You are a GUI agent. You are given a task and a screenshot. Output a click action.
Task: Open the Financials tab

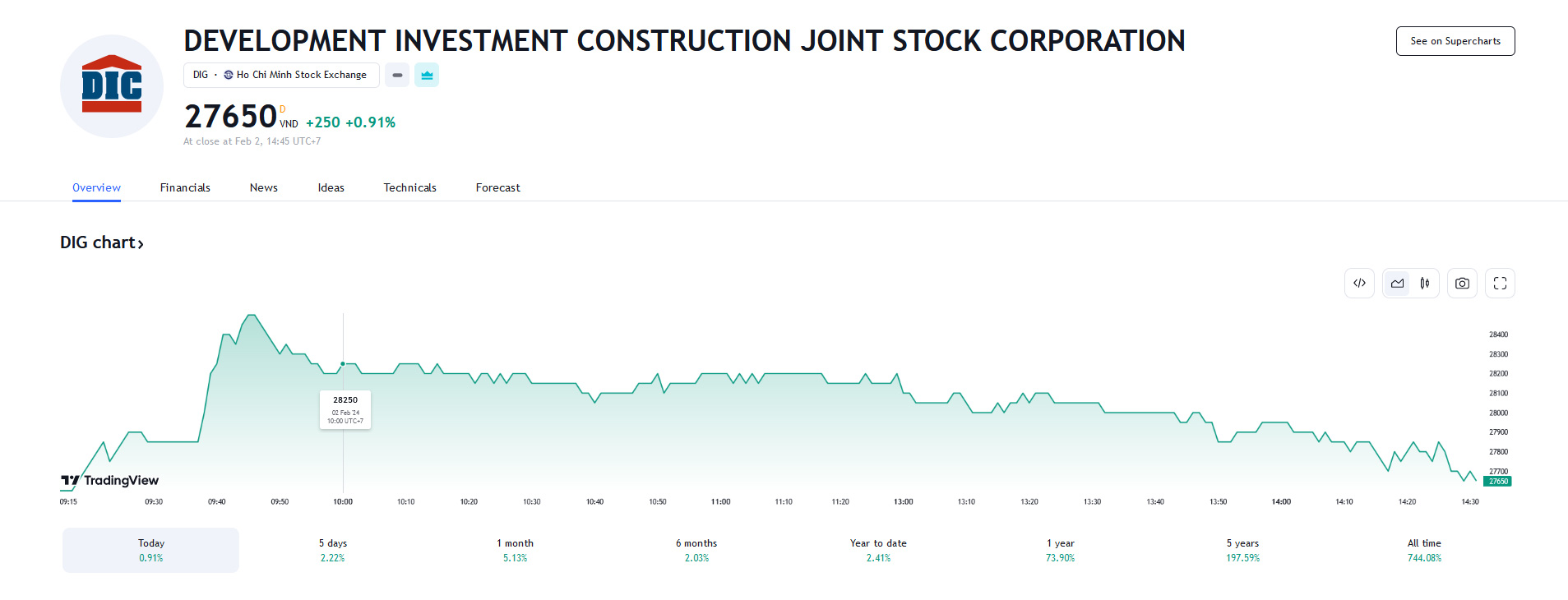tap(185, 187)
